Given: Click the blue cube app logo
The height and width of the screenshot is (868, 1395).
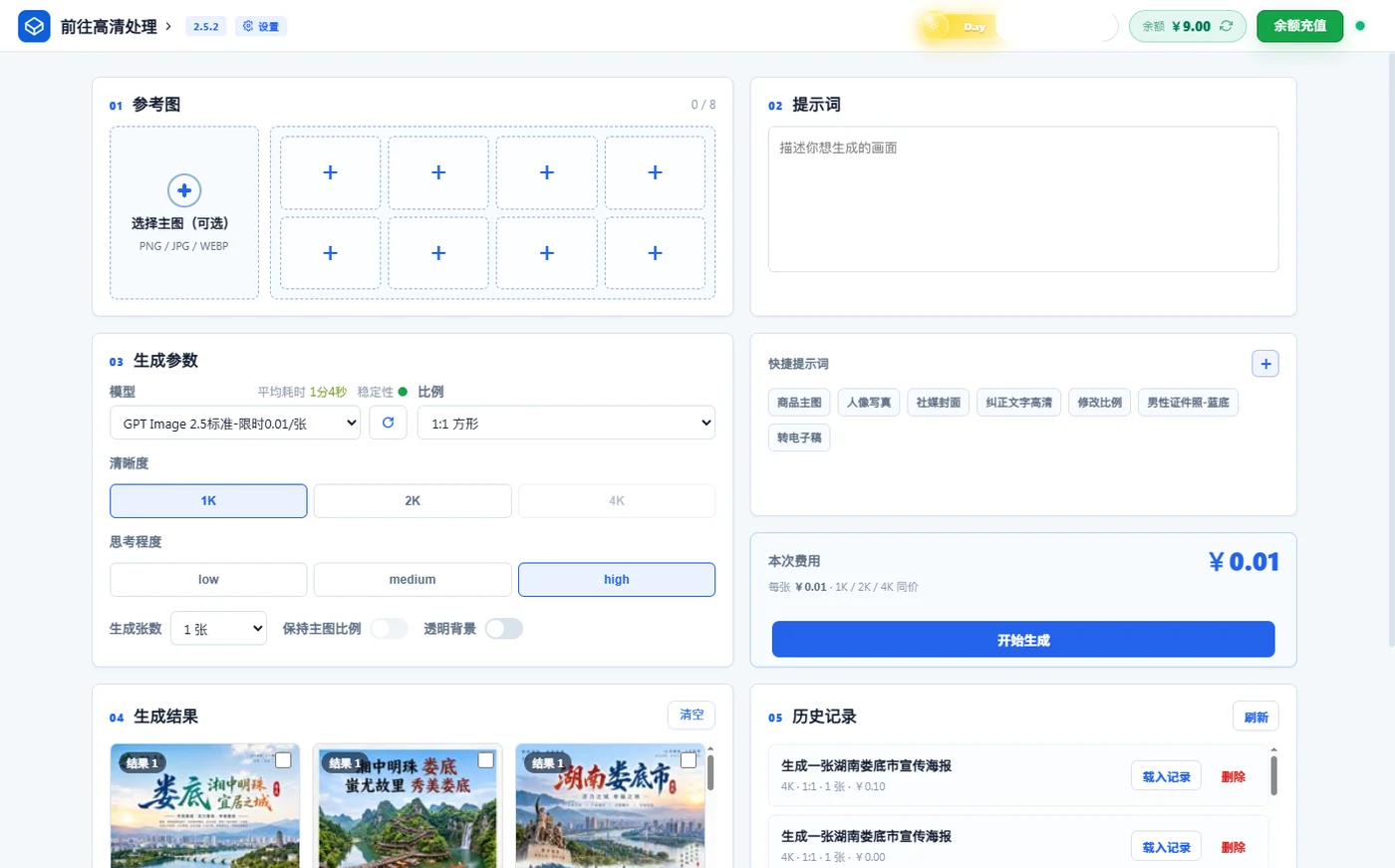Looking at the screenshot, I should [x=34, y=26].
